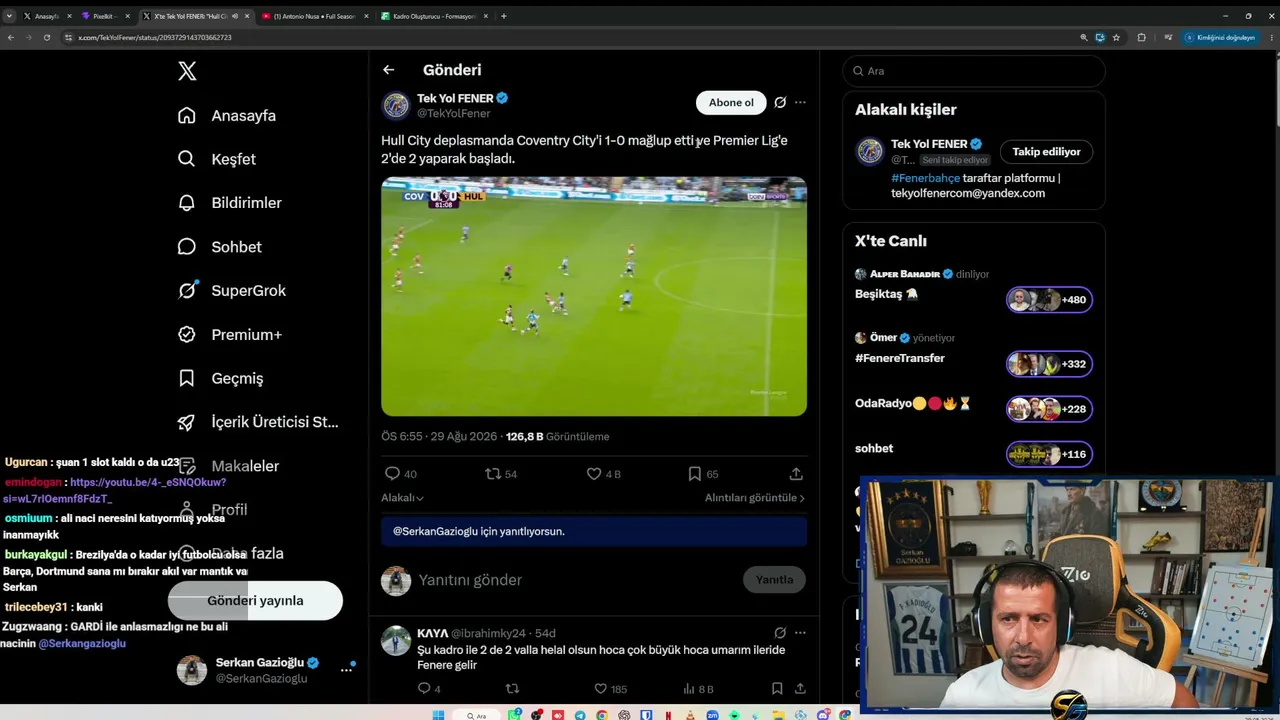Join the #FenereTransfer live space
1280x720 pixels.
pyautogui.click(x=1049, y=364)
